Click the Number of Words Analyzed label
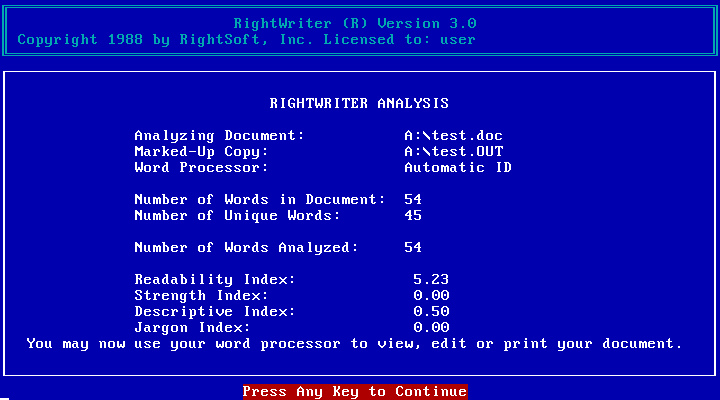This screenshot has height=400, width=720. [x=246, y=248]
